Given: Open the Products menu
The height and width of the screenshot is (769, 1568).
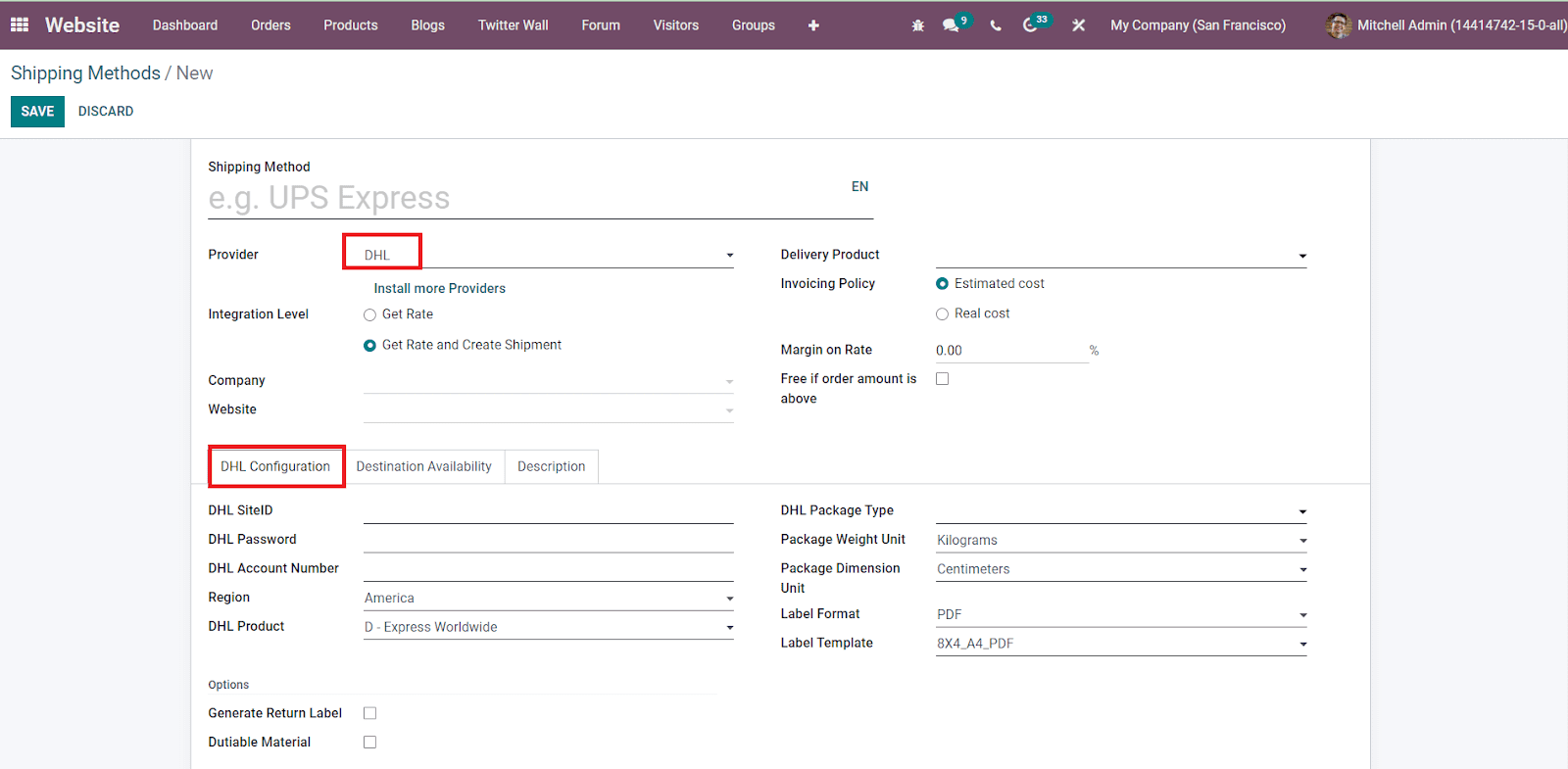Looking at the screenshot, I should 351,25.
